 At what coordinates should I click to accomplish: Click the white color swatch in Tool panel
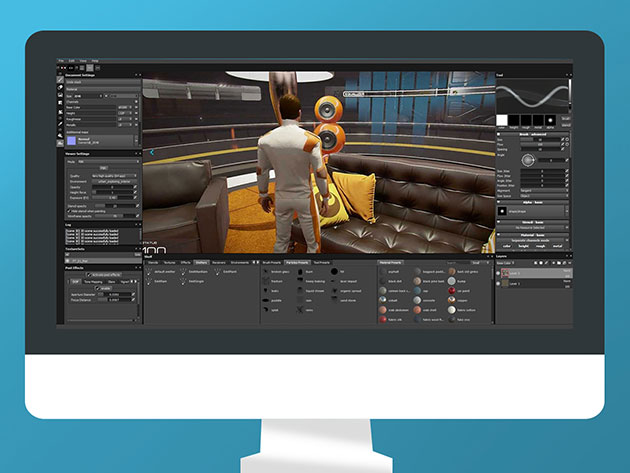click(x=502, y=120)
